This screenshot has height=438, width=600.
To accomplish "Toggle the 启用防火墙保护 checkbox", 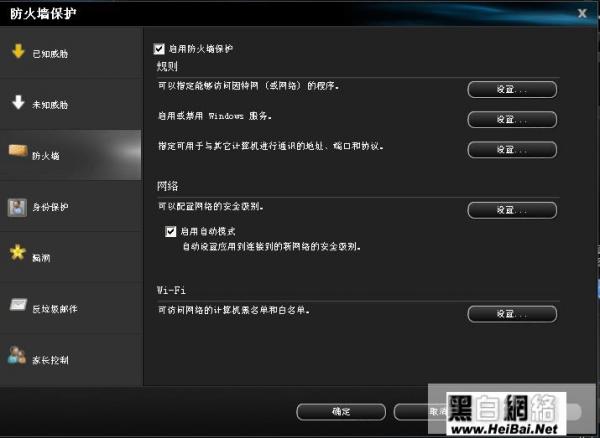I will click(159, 49).
